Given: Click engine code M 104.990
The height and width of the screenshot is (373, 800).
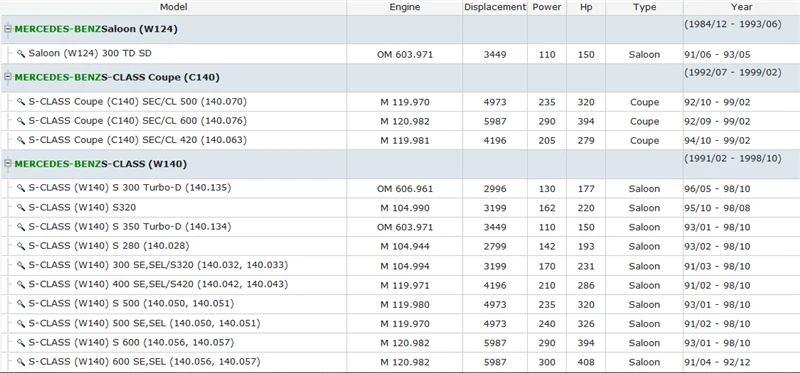Looking at the screenshot, I should click(405, 208).
